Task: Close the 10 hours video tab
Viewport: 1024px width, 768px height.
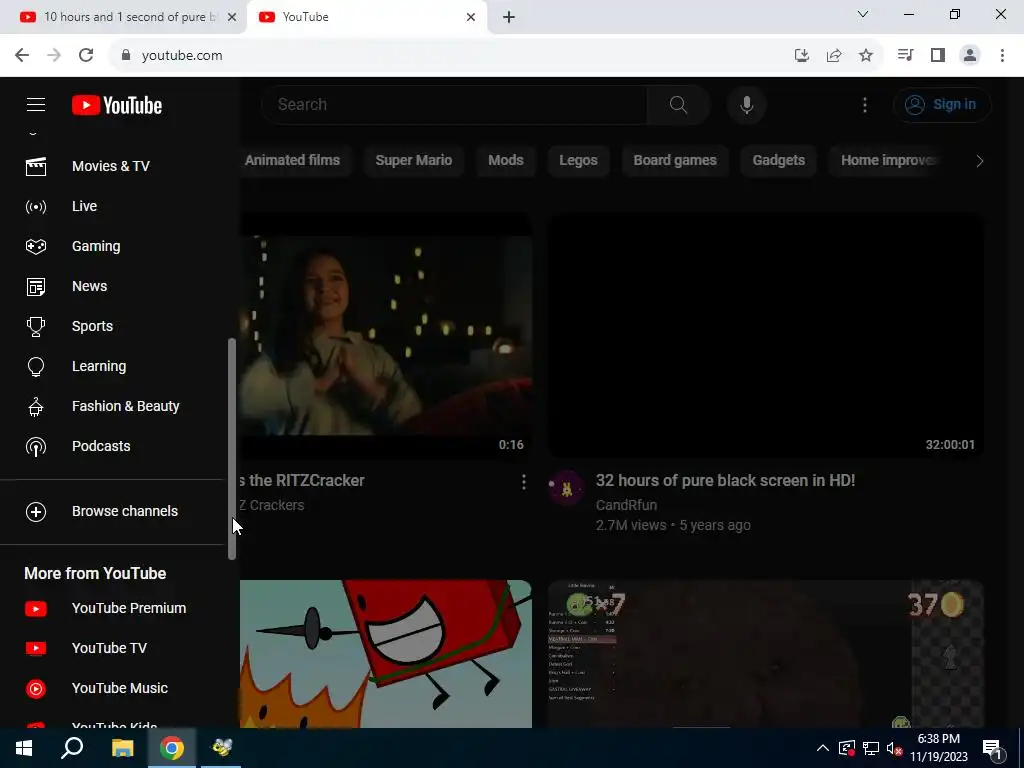Action: [232, 18]
